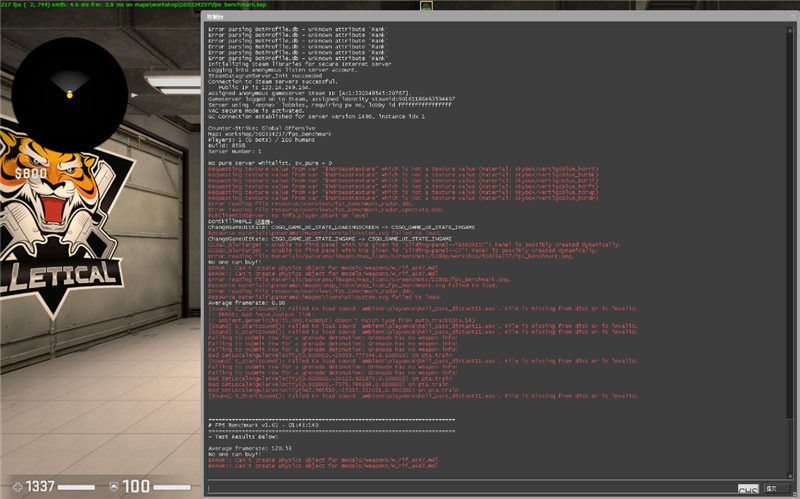Screen dimensions: 800x499
Task: Click the console scrollbar down arrow
Action: (791, 475)
